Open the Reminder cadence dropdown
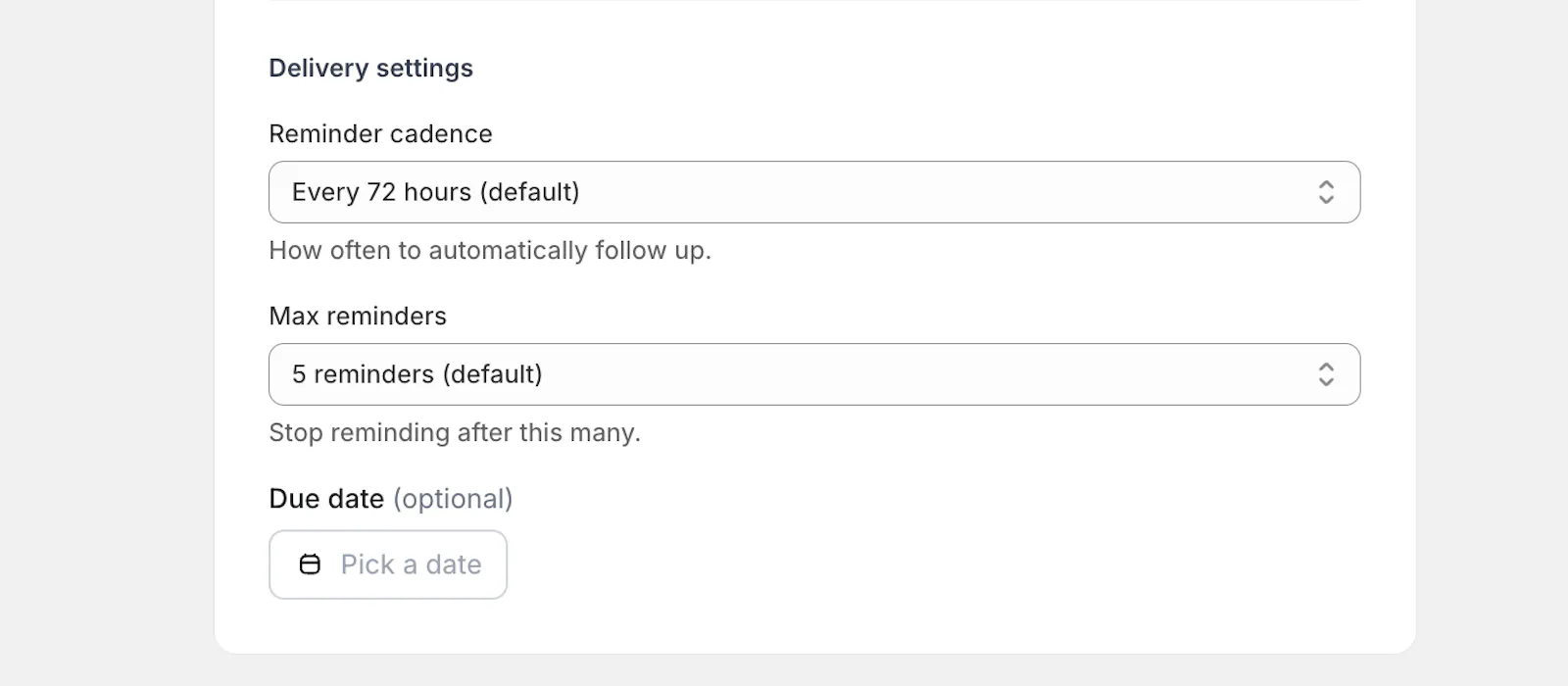This screenshot has width=1568, height=686. coord(814,192)
